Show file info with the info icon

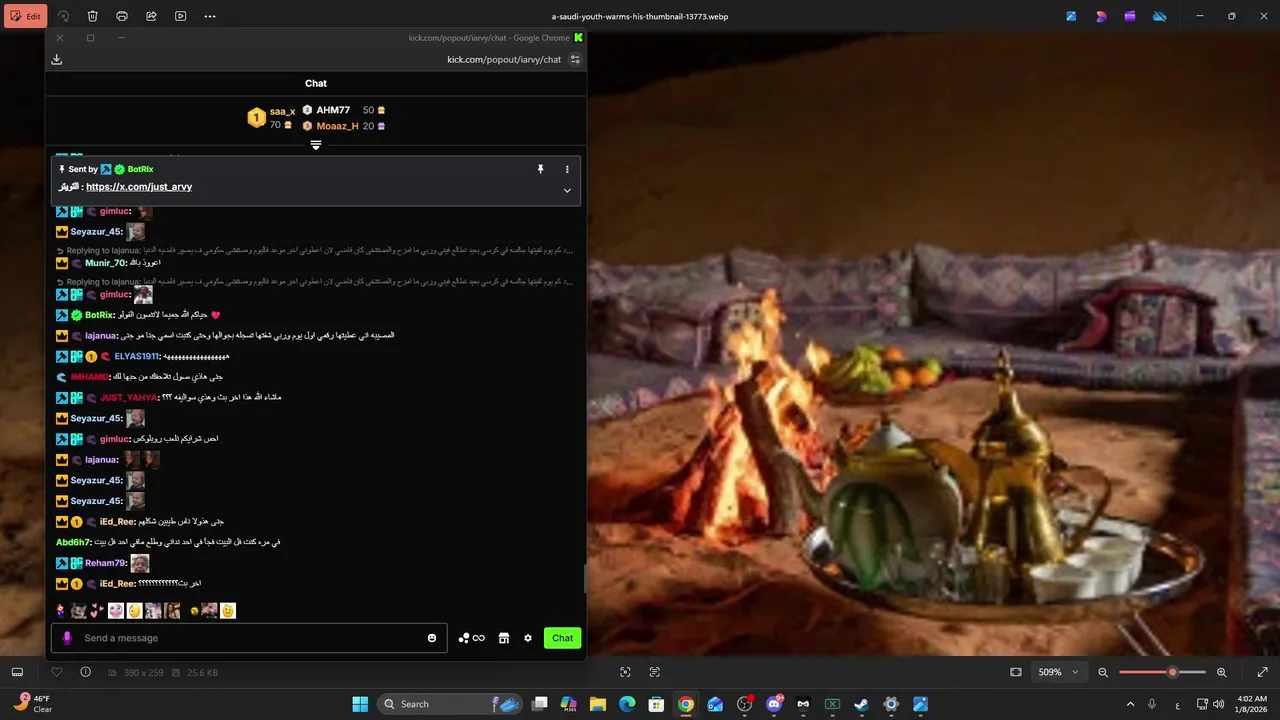click(x=85, y=672)
